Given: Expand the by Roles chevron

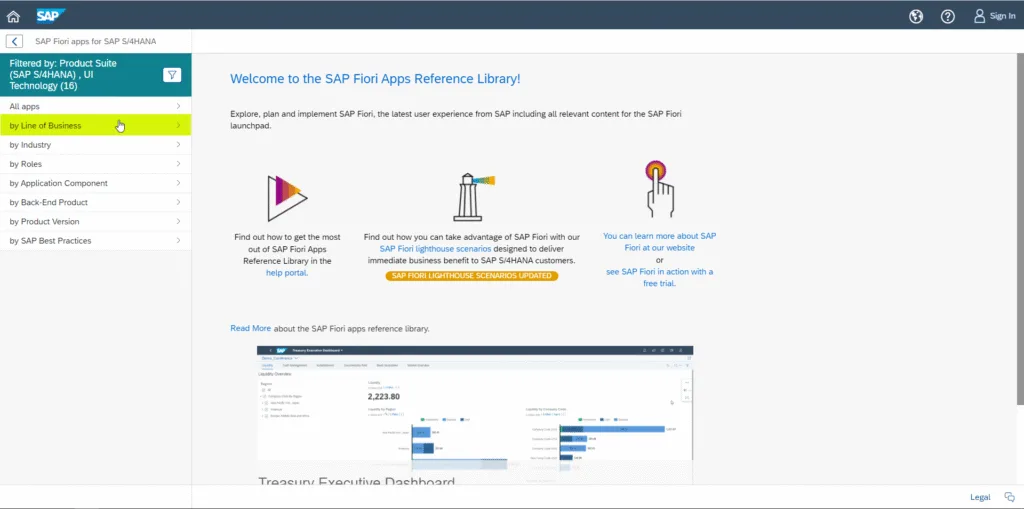Looking at the screenshot, I should [x=178, y=164].
